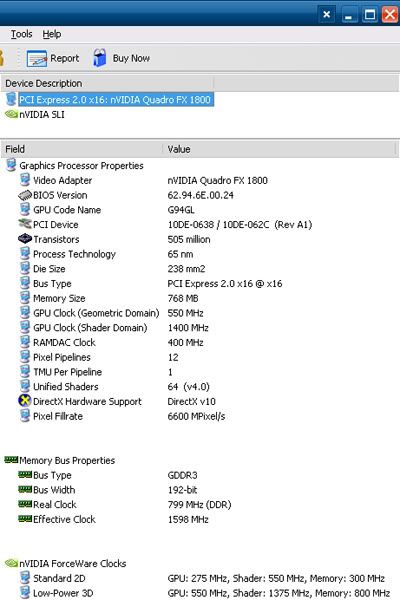Click the Device Description column header
Screen dimensions: 400x600
coord(107,83)
